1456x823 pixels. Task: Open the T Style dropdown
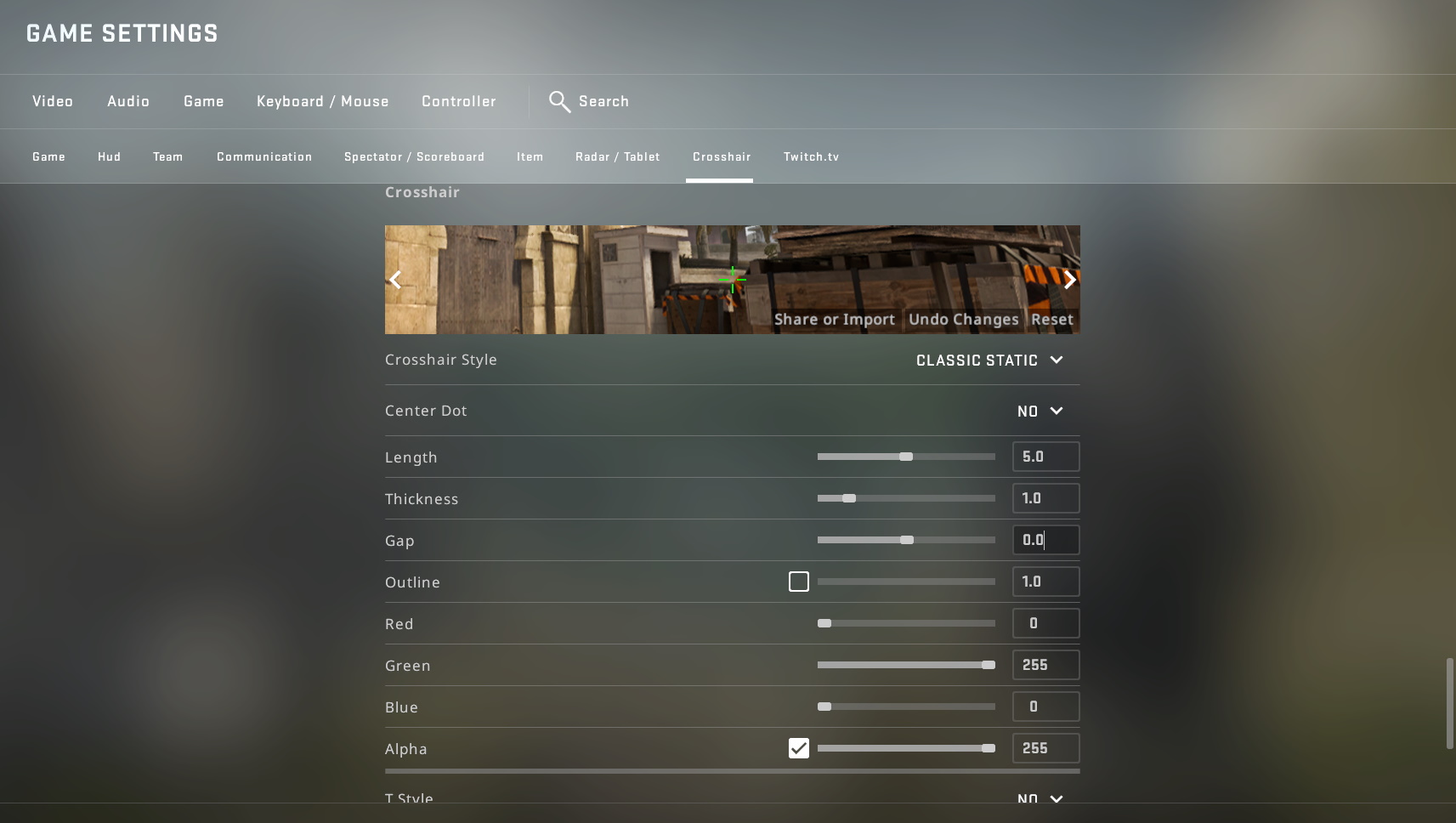(x=1040, y=798)
